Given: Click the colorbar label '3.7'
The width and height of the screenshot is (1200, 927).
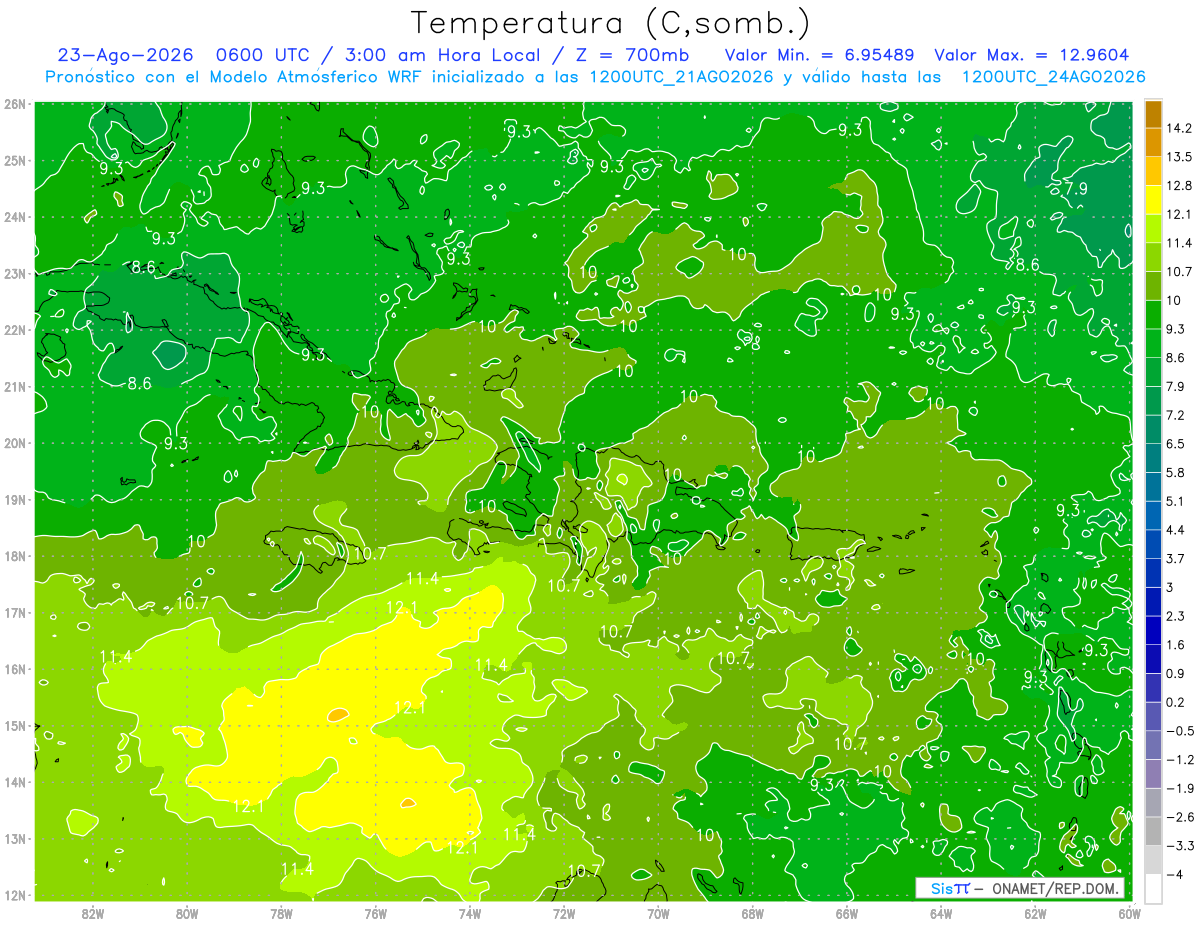Looking at the screenshot, I should pos(1176,558).
